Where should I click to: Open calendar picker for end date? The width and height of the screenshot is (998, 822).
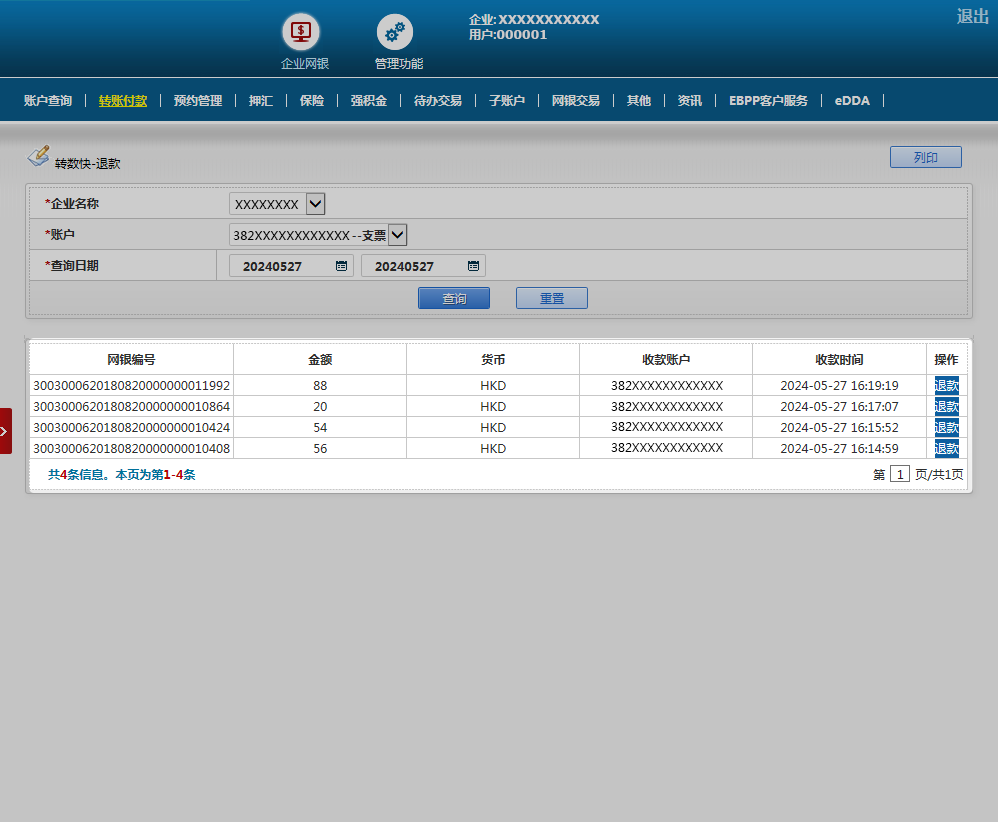click(x=473, y=266)
